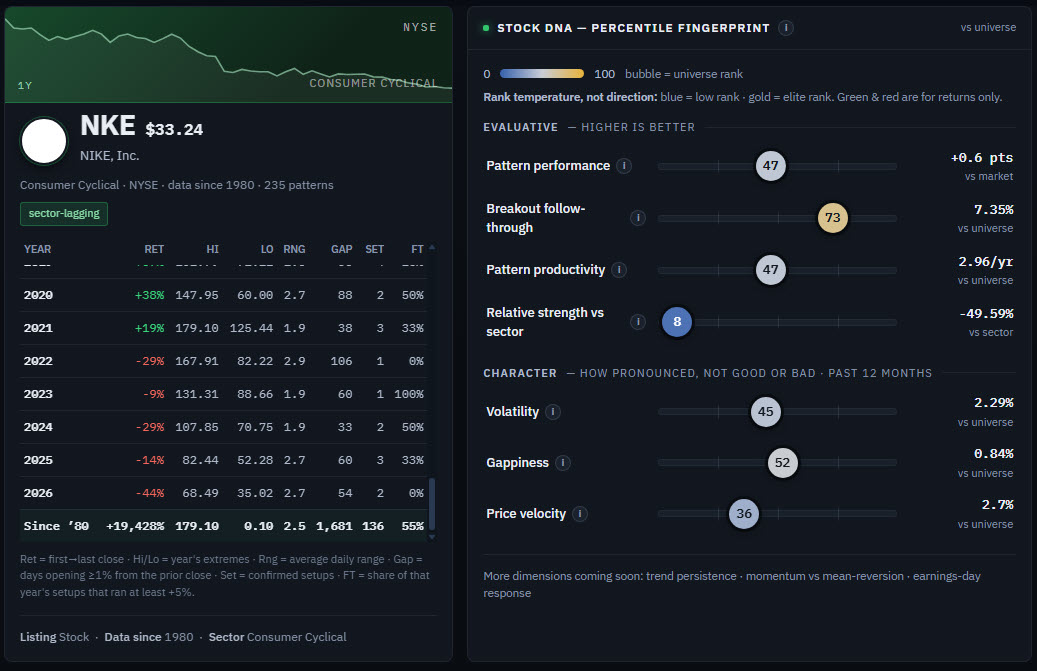Open info icon for Volatility

tap(553, 412)
